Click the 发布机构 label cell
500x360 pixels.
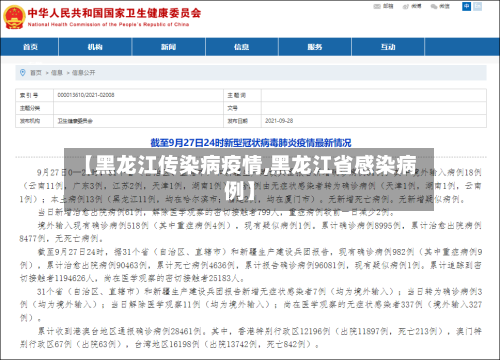coord(34,121)
